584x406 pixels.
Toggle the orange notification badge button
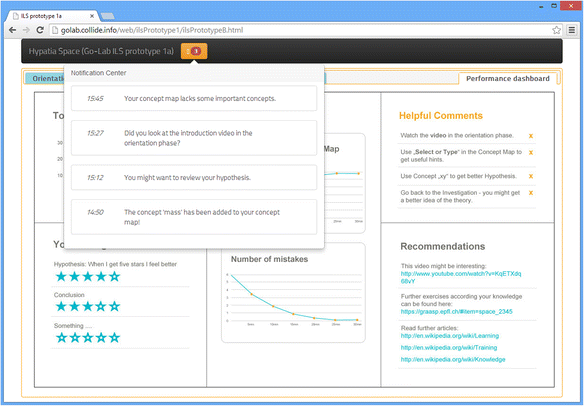tap(194, 51)
